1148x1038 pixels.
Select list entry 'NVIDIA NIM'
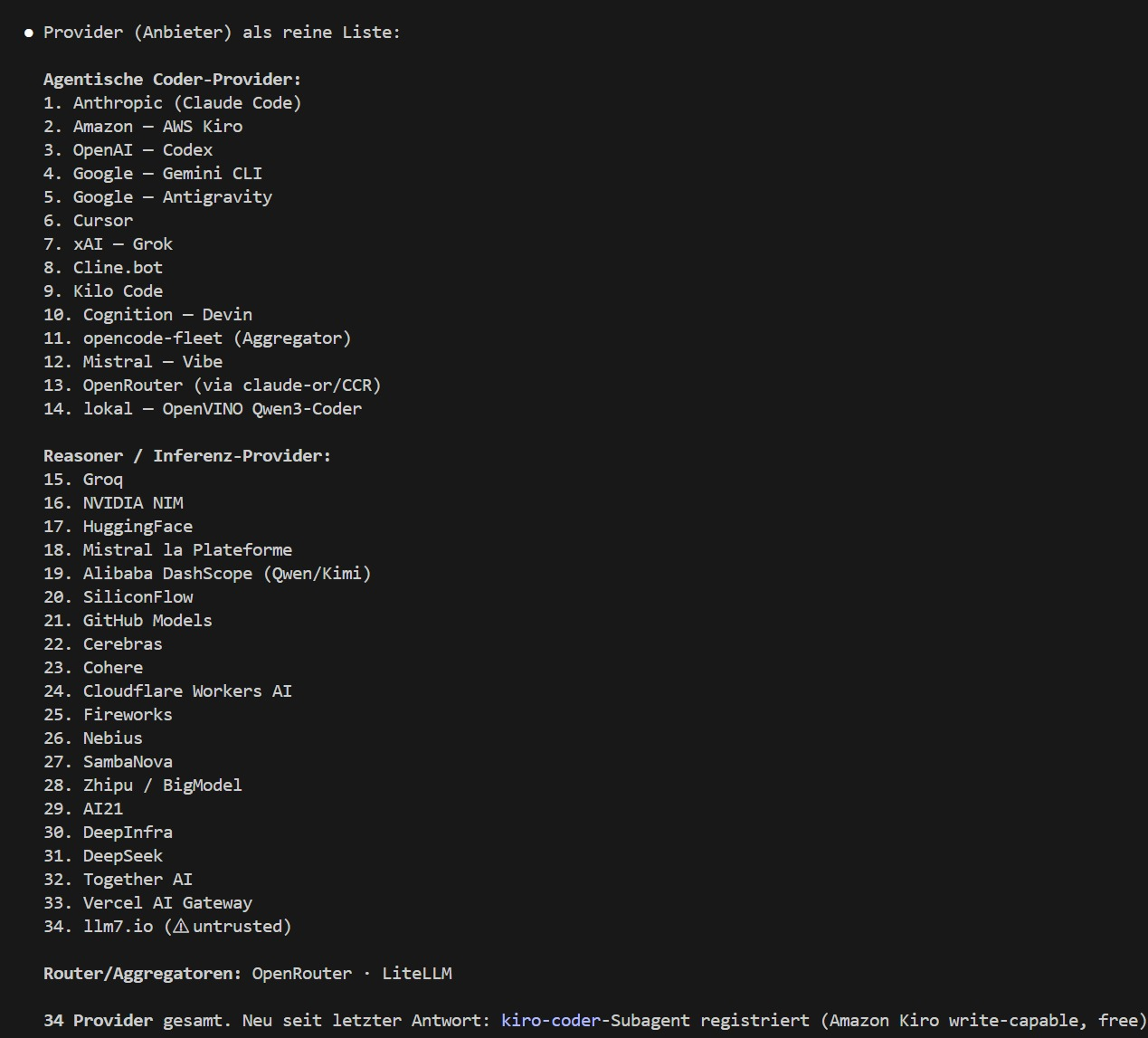coord(133,502)
